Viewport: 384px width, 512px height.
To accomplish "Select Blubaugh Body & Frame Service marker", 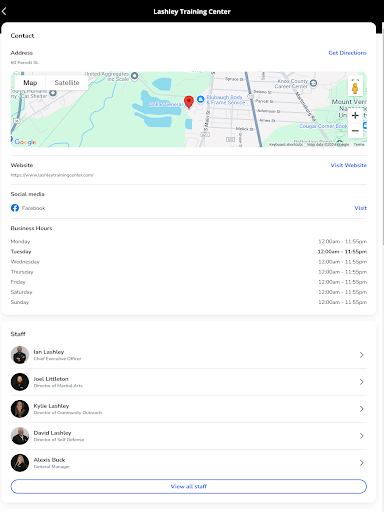I will tap(200, 99).
